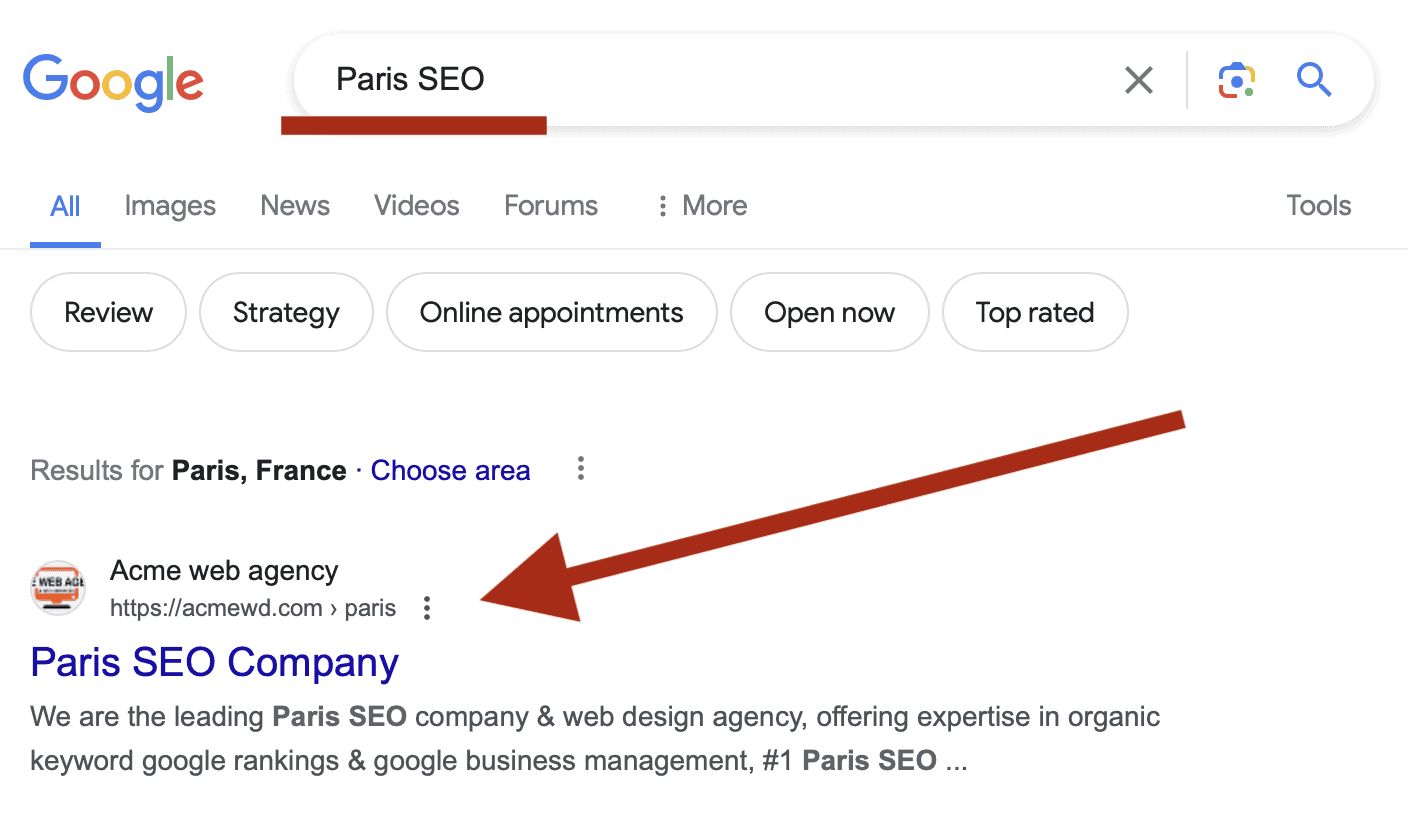Click the Google logo
The image size is (1408, 836).
point(113,81)
